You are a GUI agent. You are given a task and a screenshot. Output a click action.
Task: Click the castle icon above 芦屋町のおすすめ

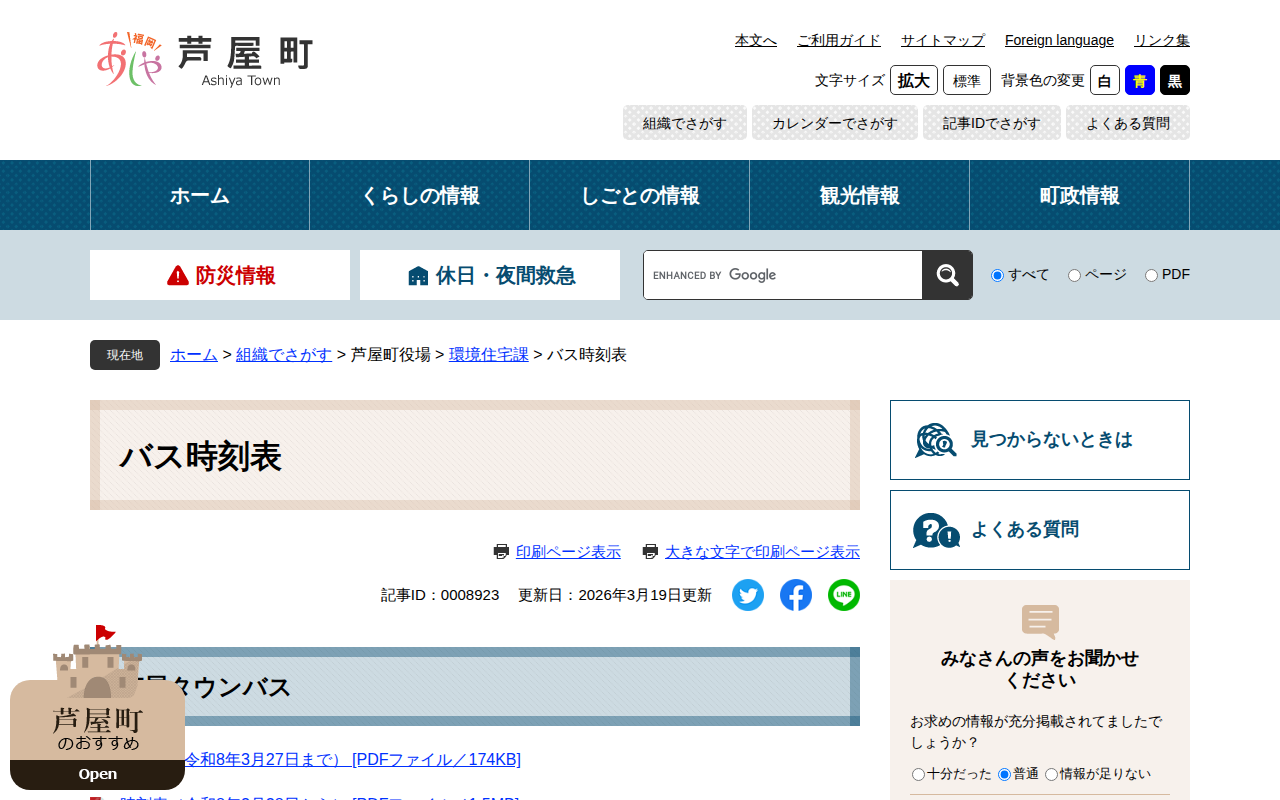(x=97, y=662)
